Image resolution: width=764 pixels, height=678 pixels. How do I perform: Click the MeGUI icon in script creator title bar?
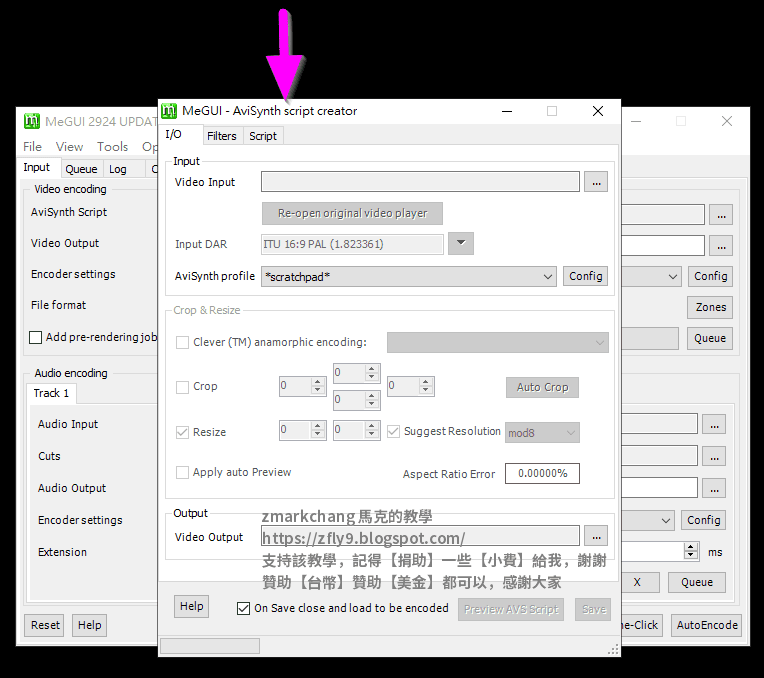point(169,111)
